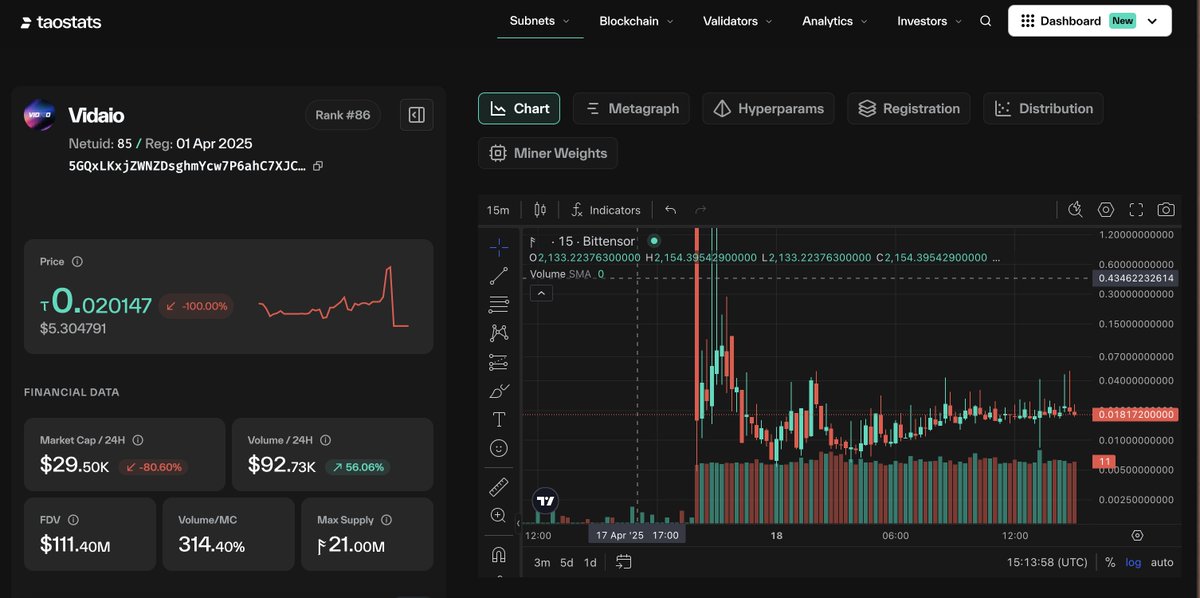Switch to the Hyperparams tab
This screenshot has height=598, width=1200.
[769, 109]
